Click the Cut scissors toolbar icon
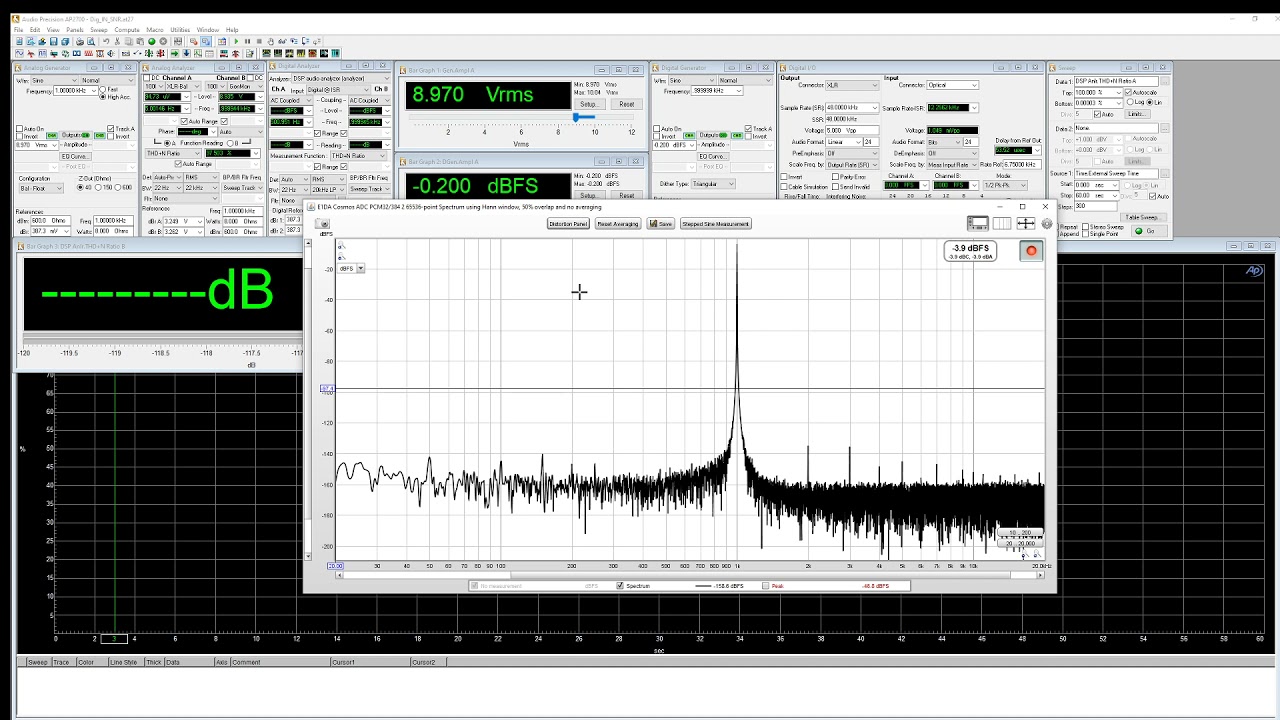Image resolution: width=1280 pixels, height=720 pixels. click(117, 41)
